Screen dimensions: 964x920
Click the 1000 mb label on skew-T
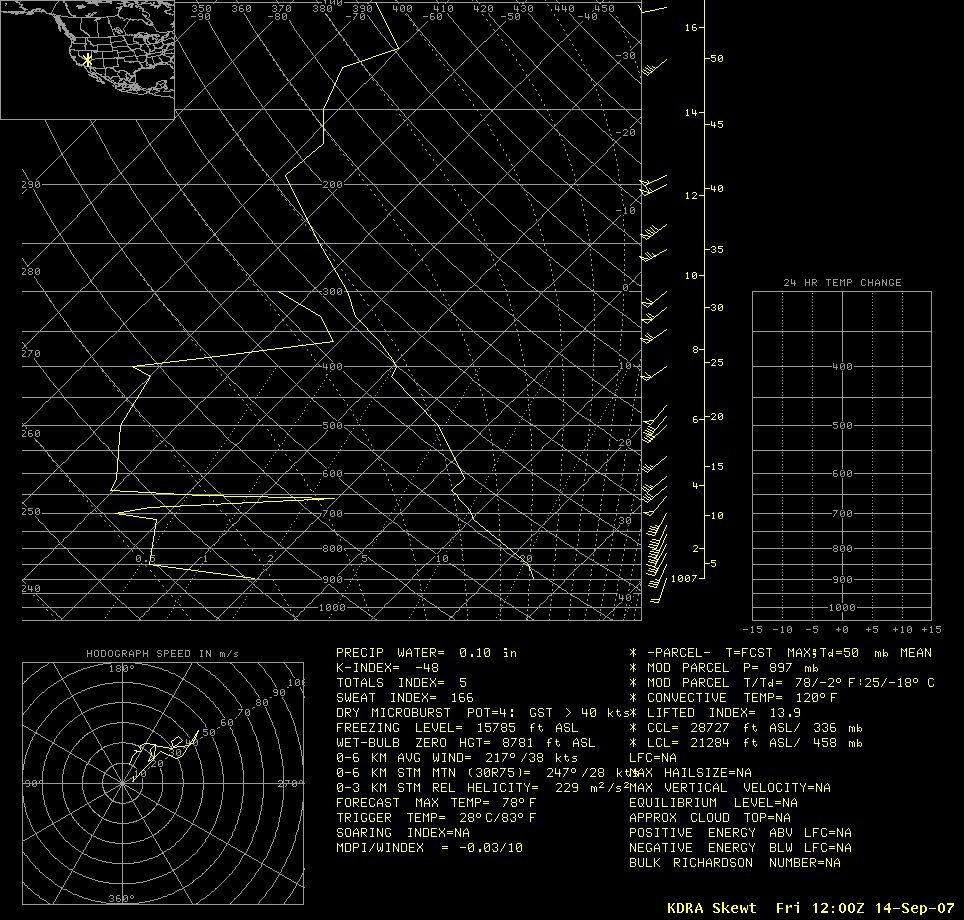[332, 608]
